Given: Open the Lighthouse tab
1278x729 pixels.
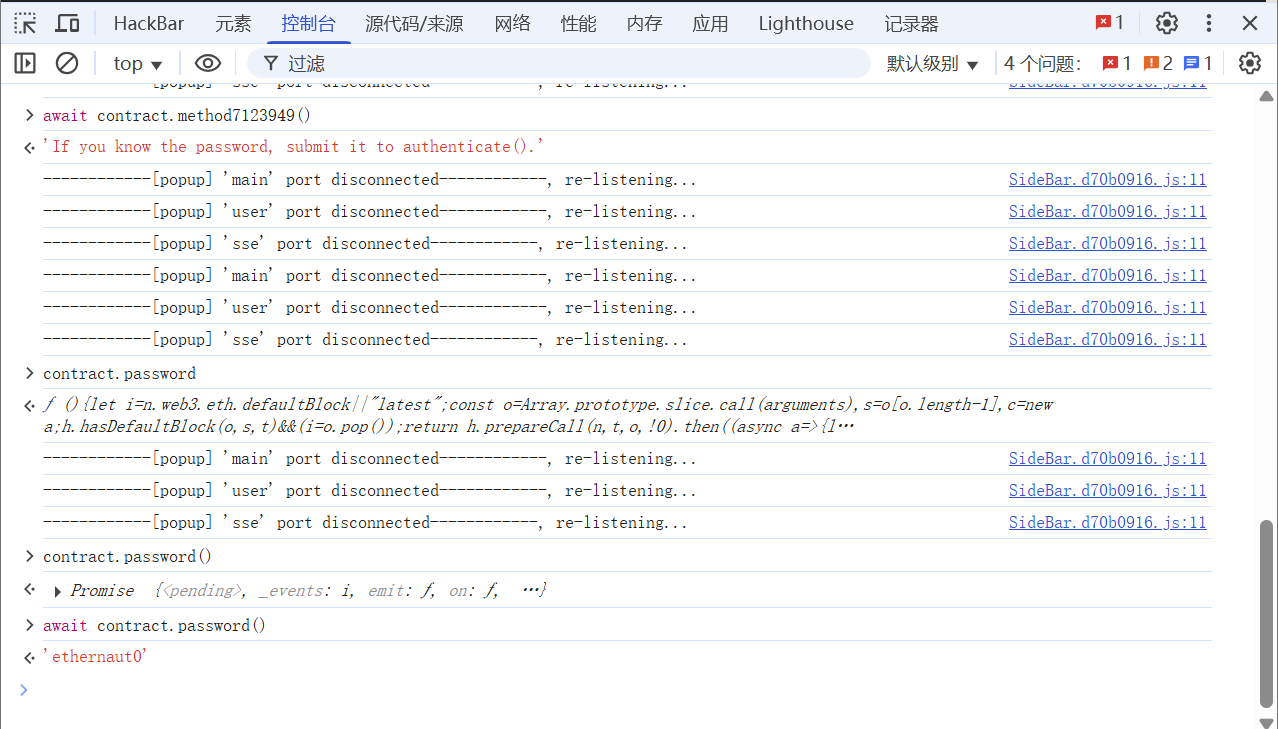Looking at the screenshot, I should [805, 23].
